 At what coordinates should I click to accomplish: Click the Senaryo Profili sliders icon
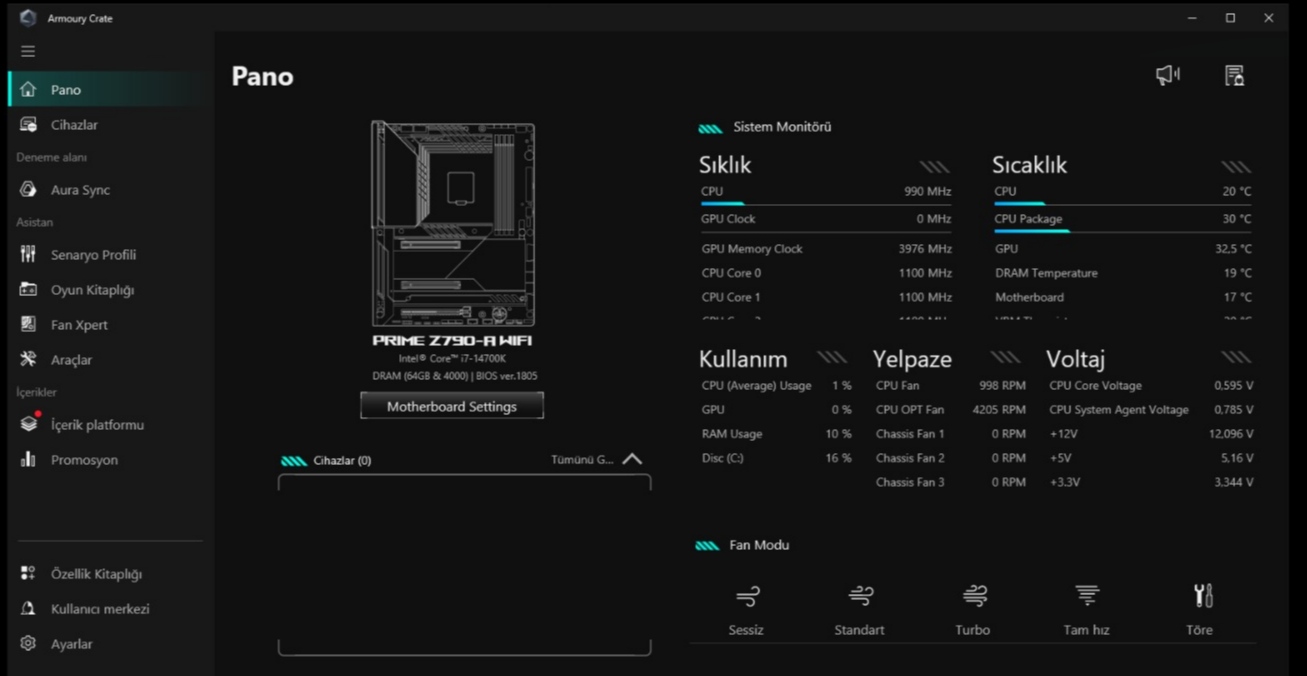click(x=28, y=254)
